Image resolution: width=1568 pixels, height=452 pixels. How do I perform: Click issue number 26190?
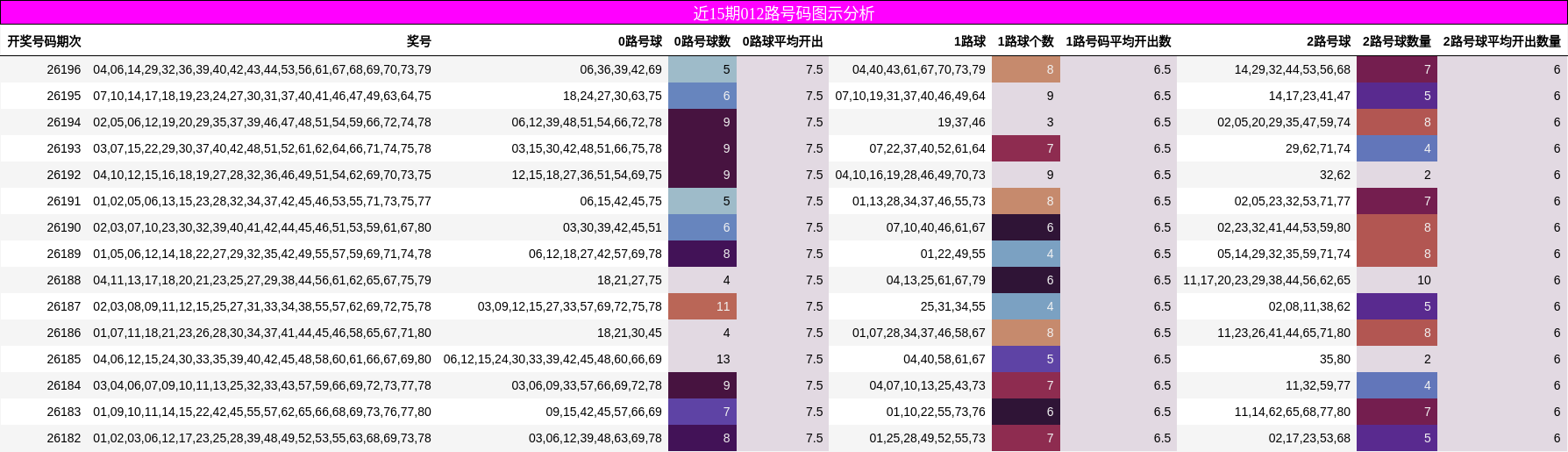64,227
